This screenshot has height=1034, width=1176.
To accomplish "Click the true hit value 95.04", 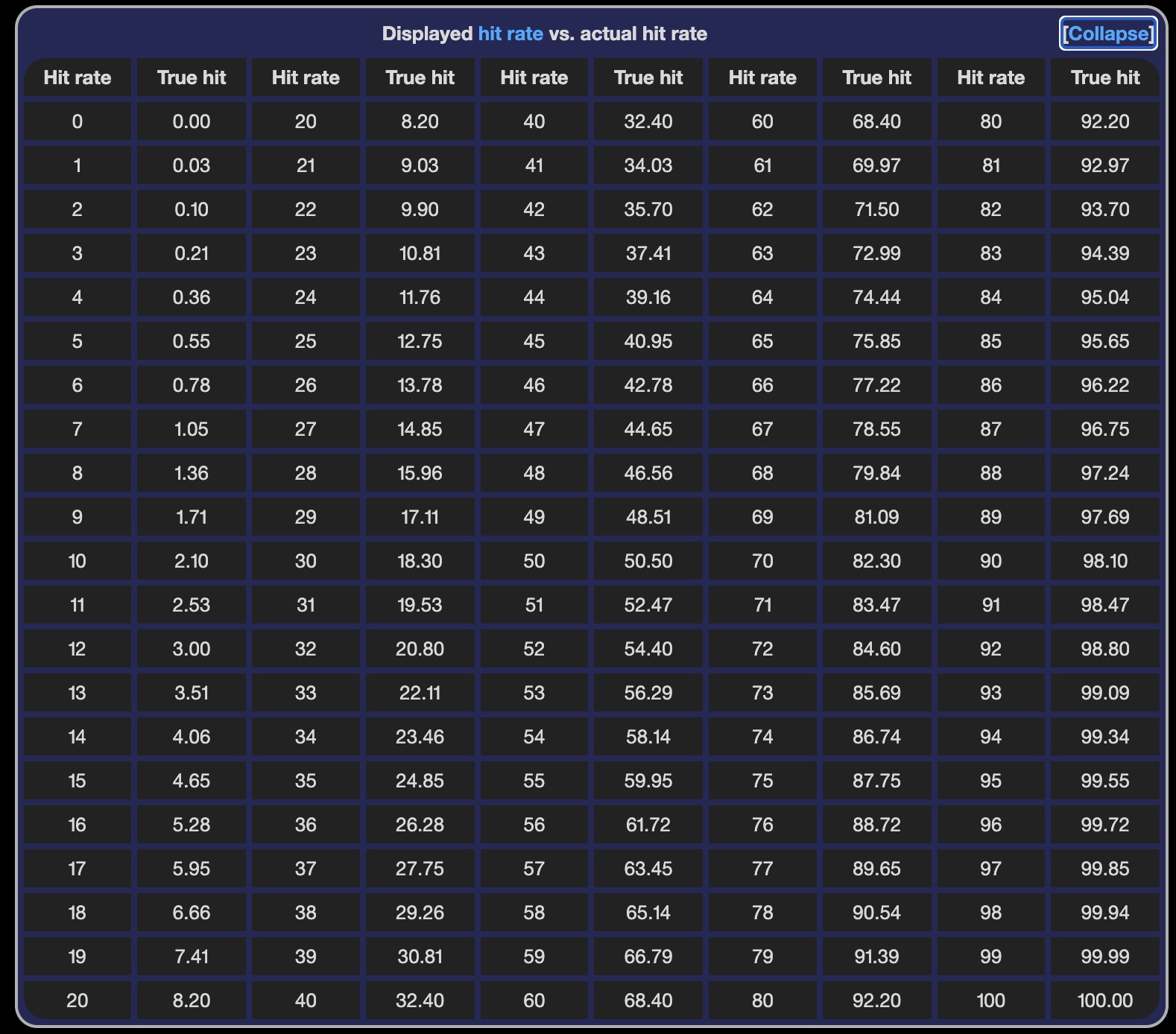I will point(1105,297).
